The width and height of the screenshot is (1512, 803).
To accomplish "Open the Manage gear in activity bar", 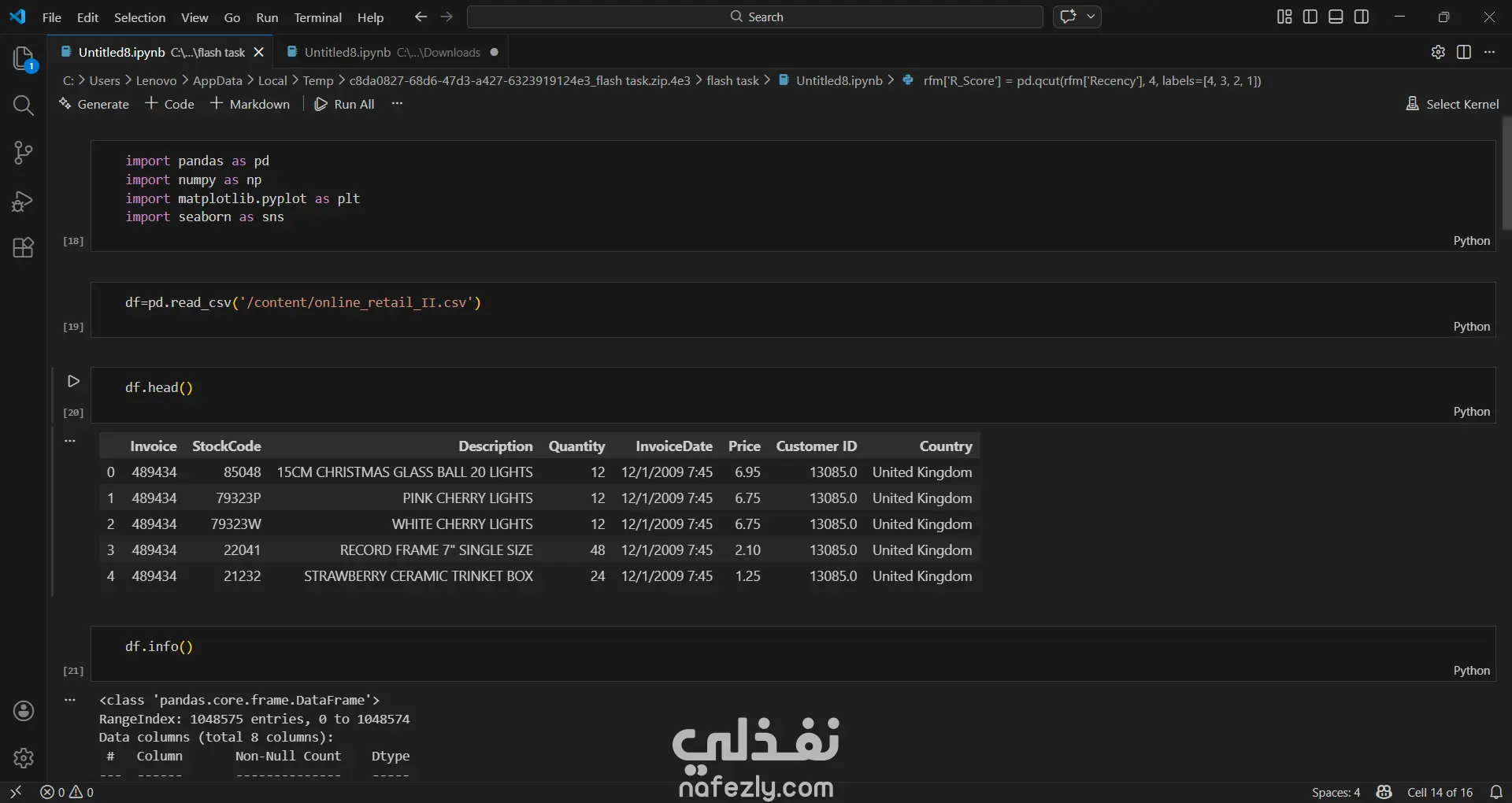I will click(24, 758).
